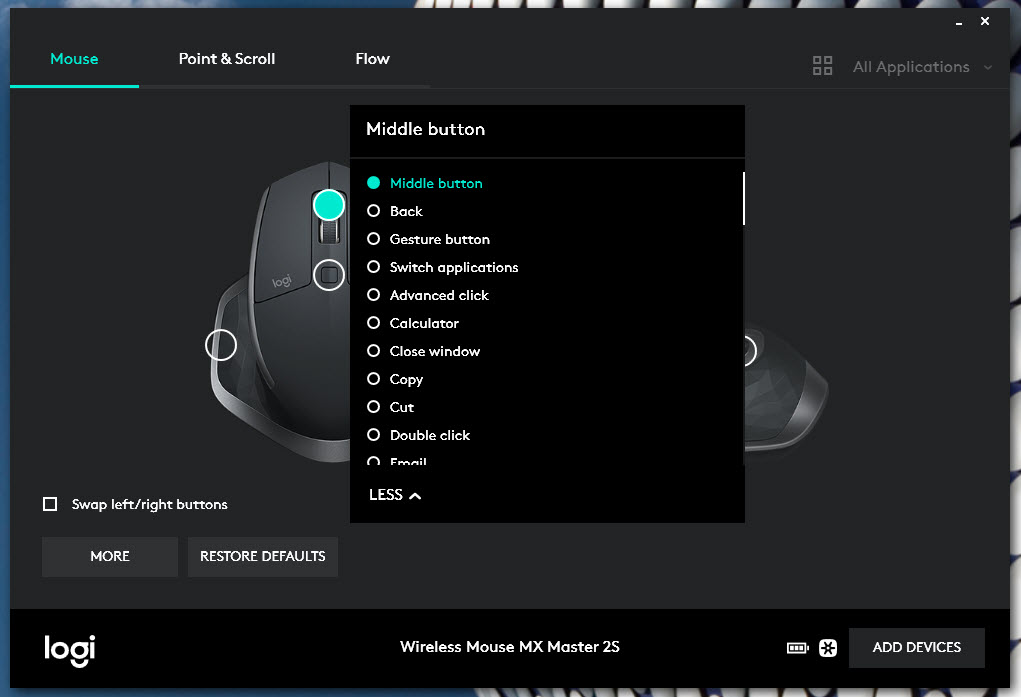1021x697 pixels.
Task: Choose Switch applications radio option
Action: pyautogui.click(x=373, y=267)
